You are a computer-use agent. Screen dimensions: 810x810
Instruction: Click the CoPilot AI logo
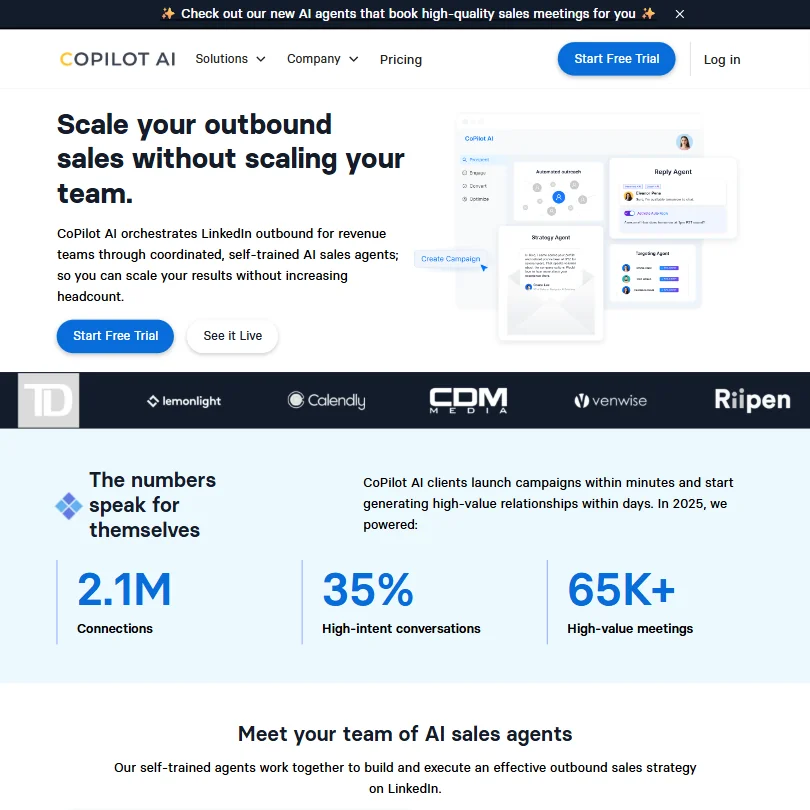coord(118,59)
